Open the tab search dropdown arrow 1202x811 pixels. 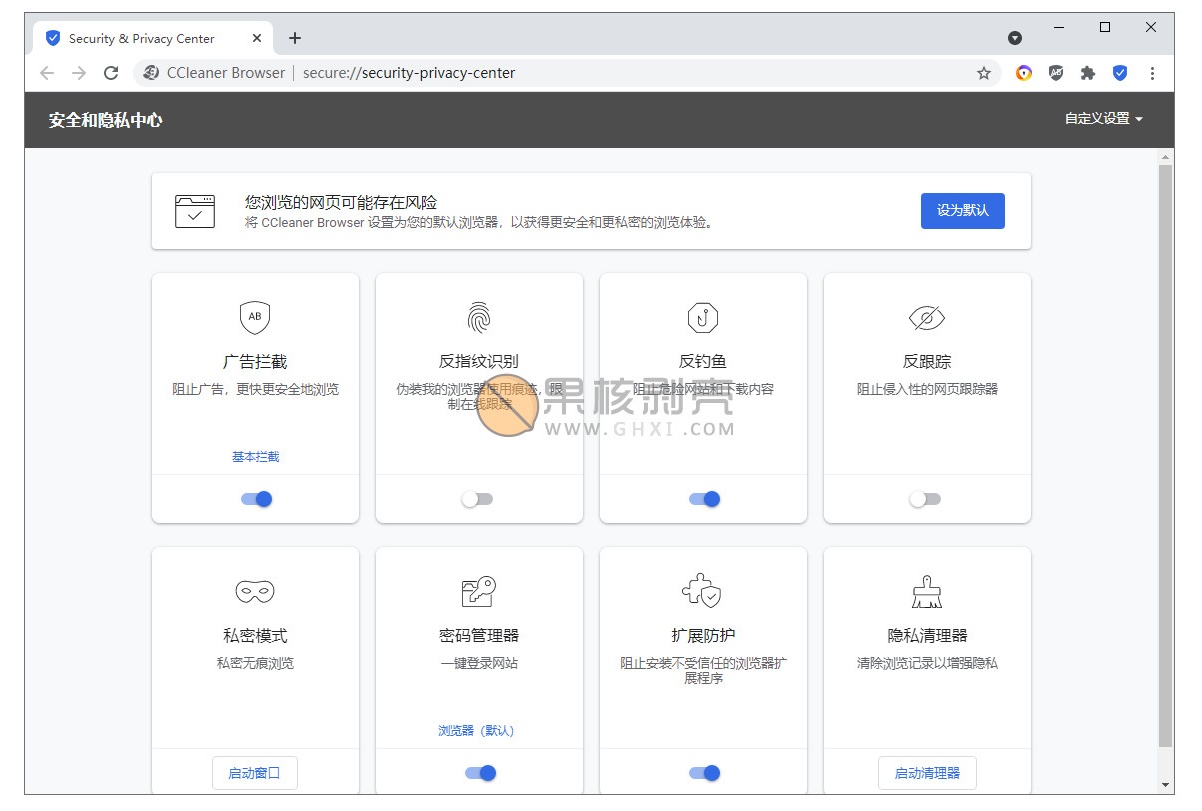(1015, 38)
